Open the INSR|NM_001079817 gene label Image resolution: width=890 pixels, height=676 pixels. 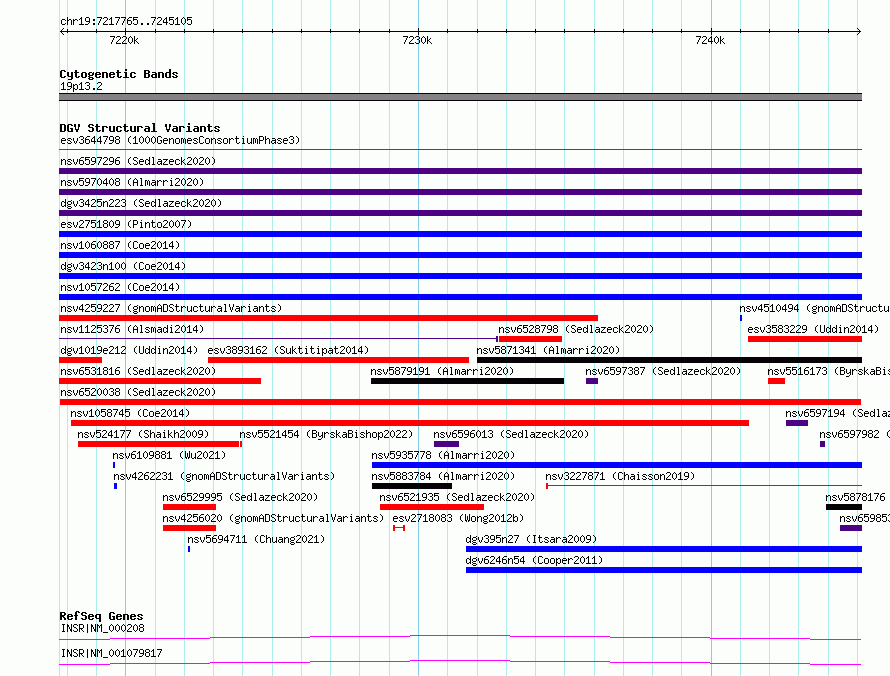[111, 653]
